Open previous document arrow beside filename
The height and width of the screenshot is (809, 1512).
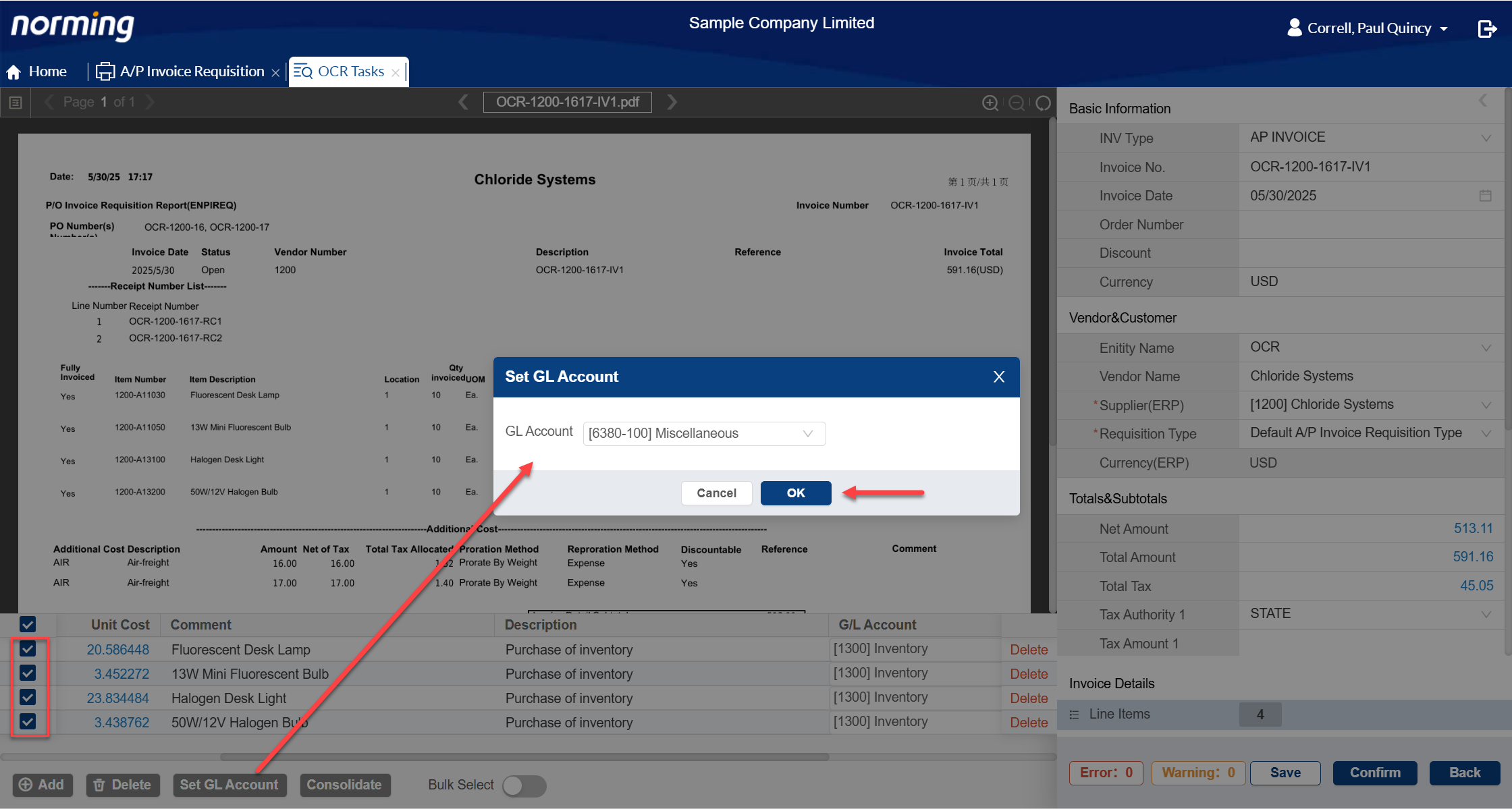click(x=463, y=102)
